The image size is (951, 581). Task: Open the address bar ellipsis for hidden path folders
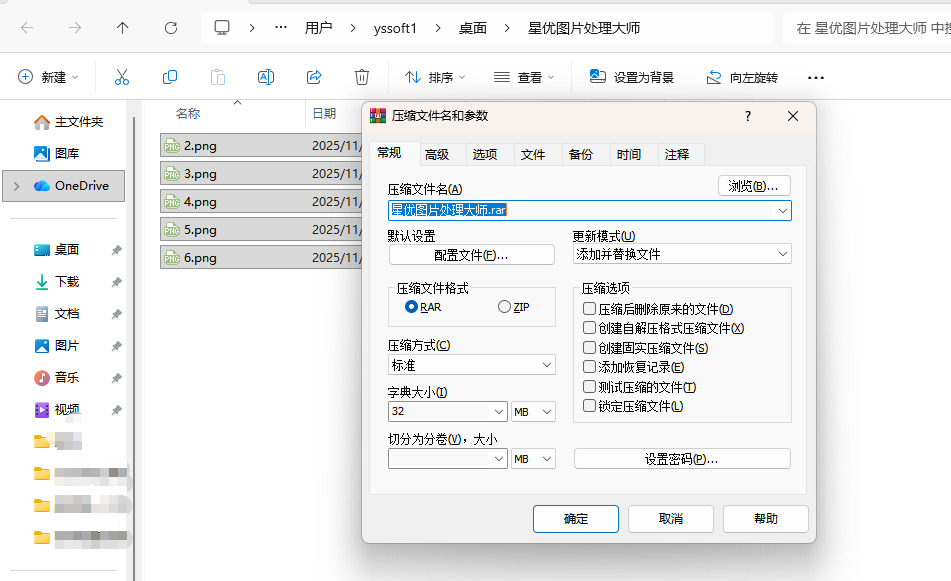click(x=281, y=27)
